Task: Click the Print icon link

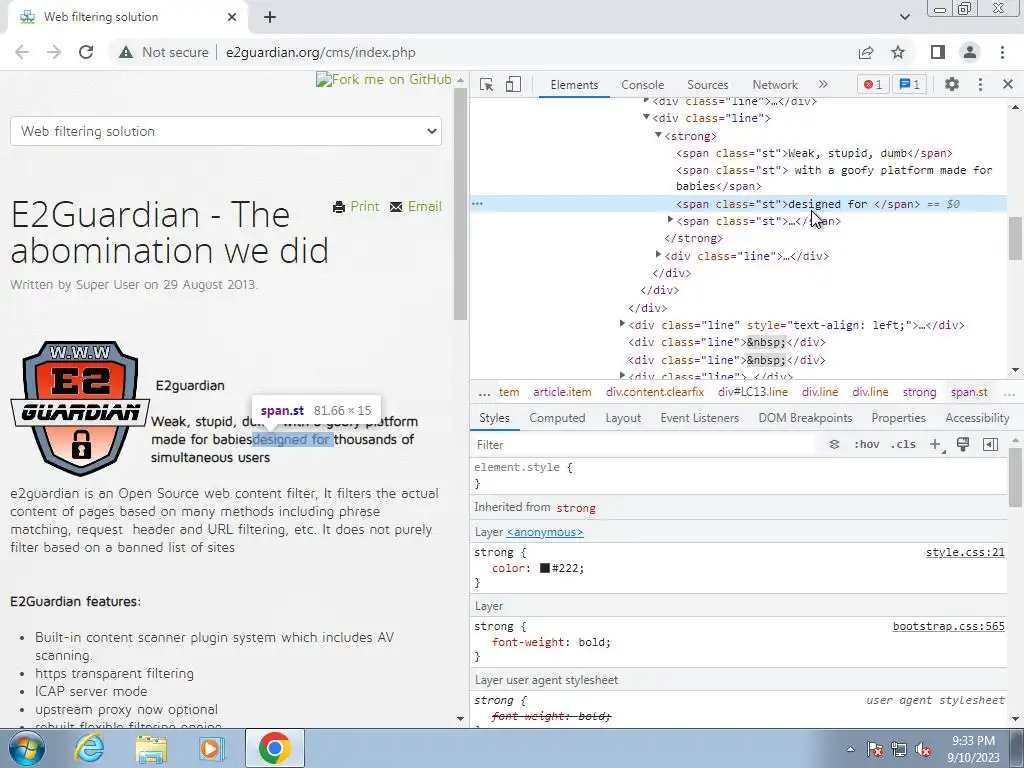Action: tap(356, 206)
